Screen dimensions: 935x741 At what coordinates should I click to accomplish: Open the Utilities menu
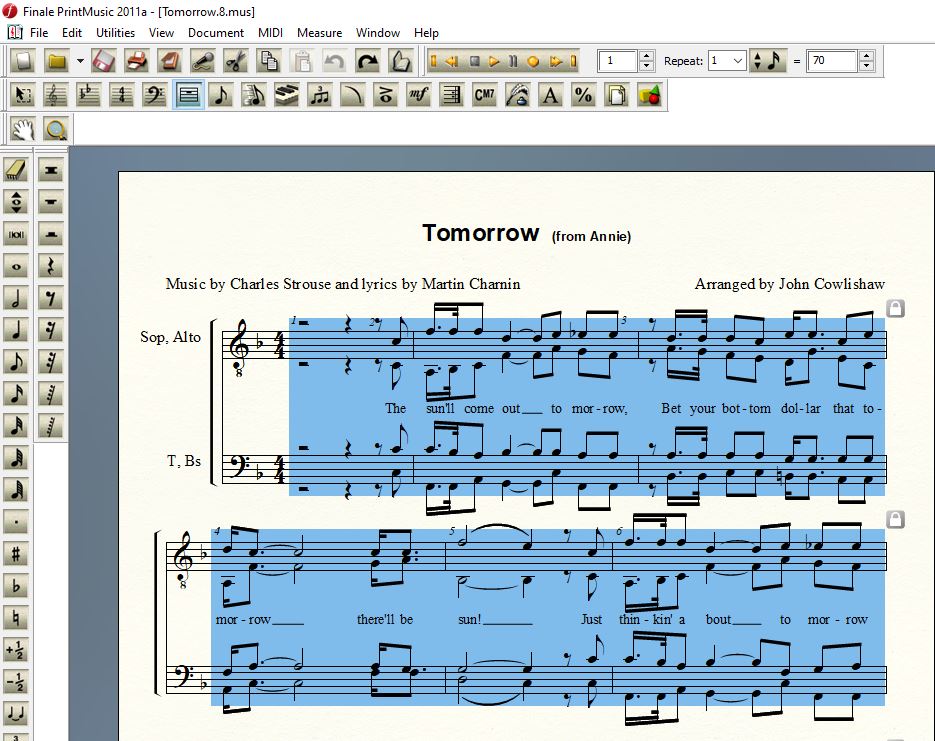115,32
